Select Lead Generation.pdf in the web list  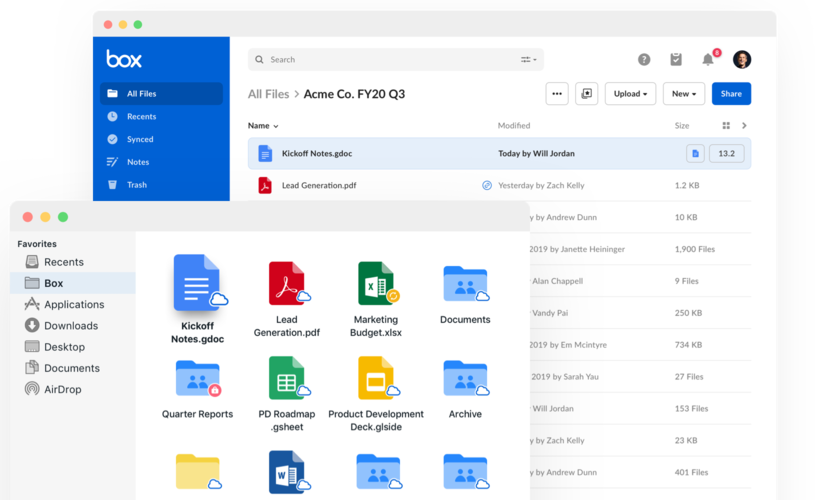499,185
